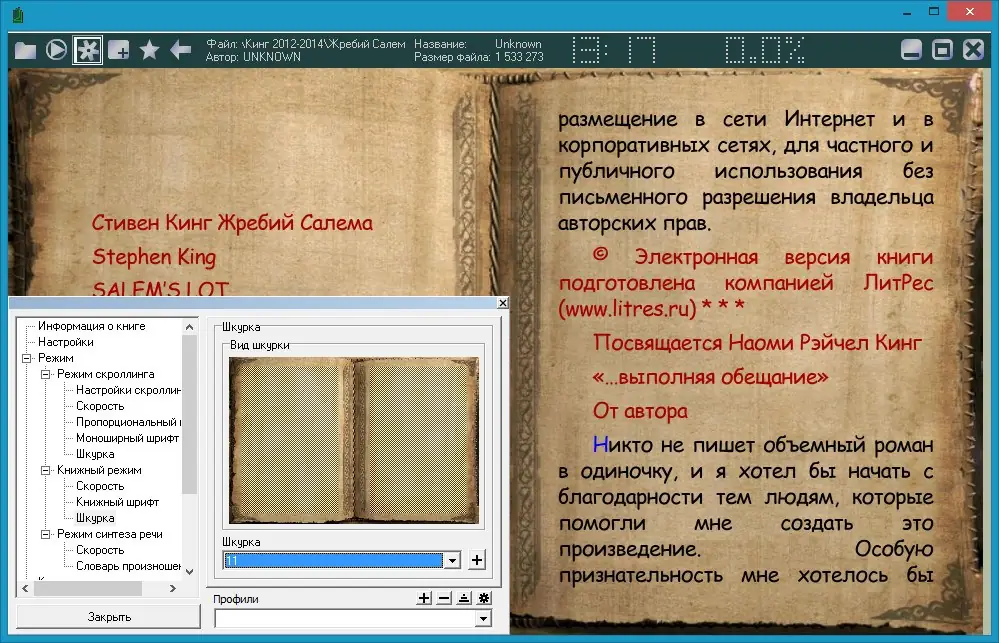Remove profile with the minus icon
Screen dimensions: 999x643
[x=444, y=598]
